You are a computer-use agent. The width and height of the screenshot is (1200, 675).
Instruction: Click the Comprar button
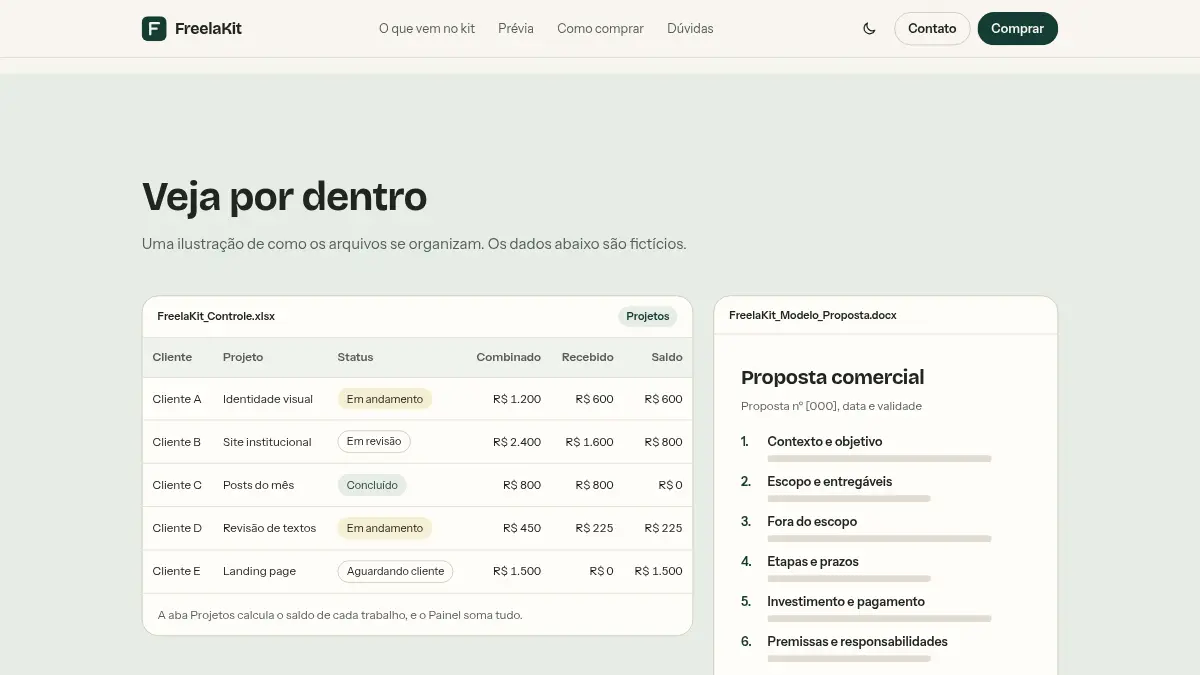1017,29
